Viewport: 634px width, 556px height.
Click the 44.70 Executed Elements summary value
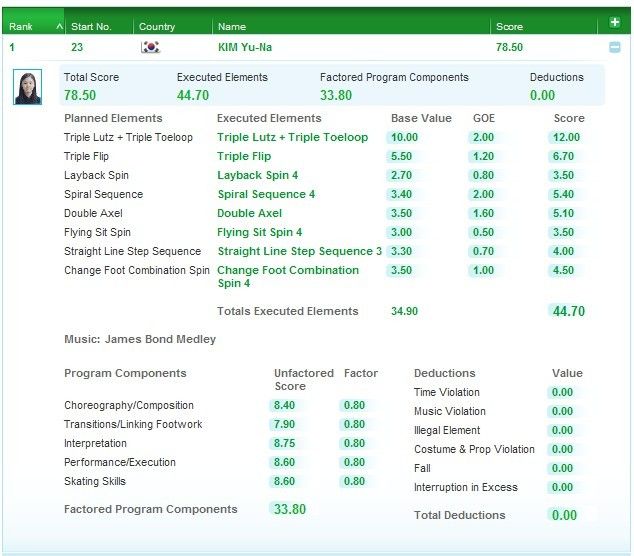[x=192, y=95]
